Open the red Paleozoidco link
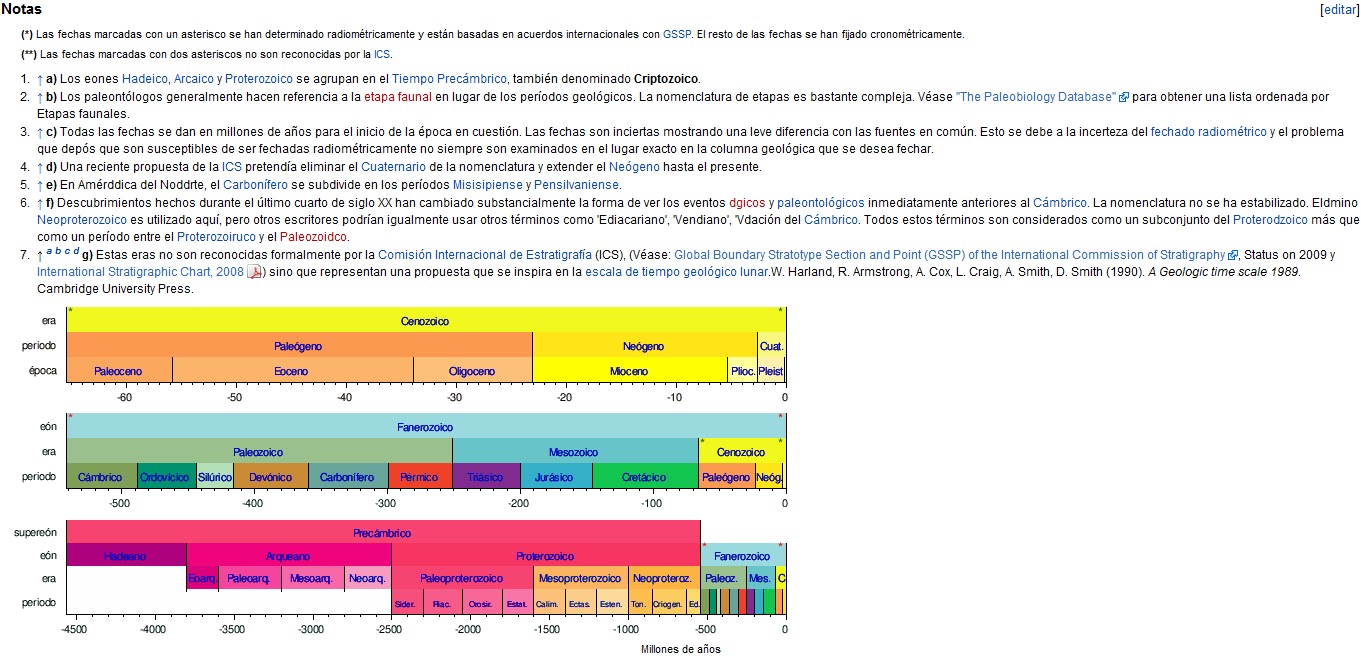Image resolution: width=1361 pixels, height=661 pixels. 313,237
